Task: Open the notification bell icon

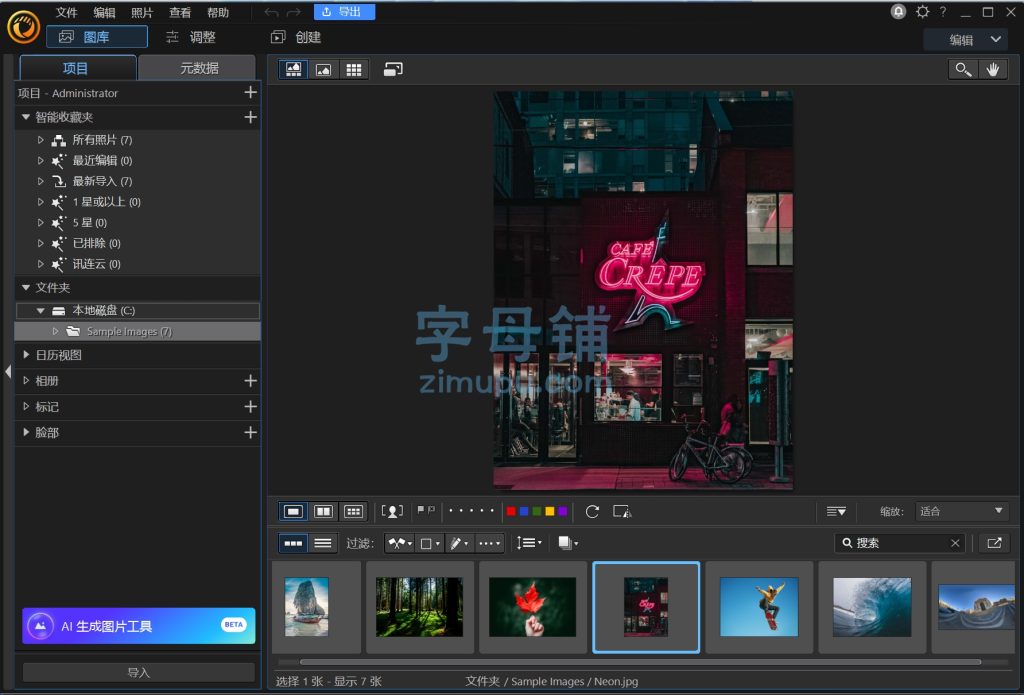Action: [x=899, y=12]
